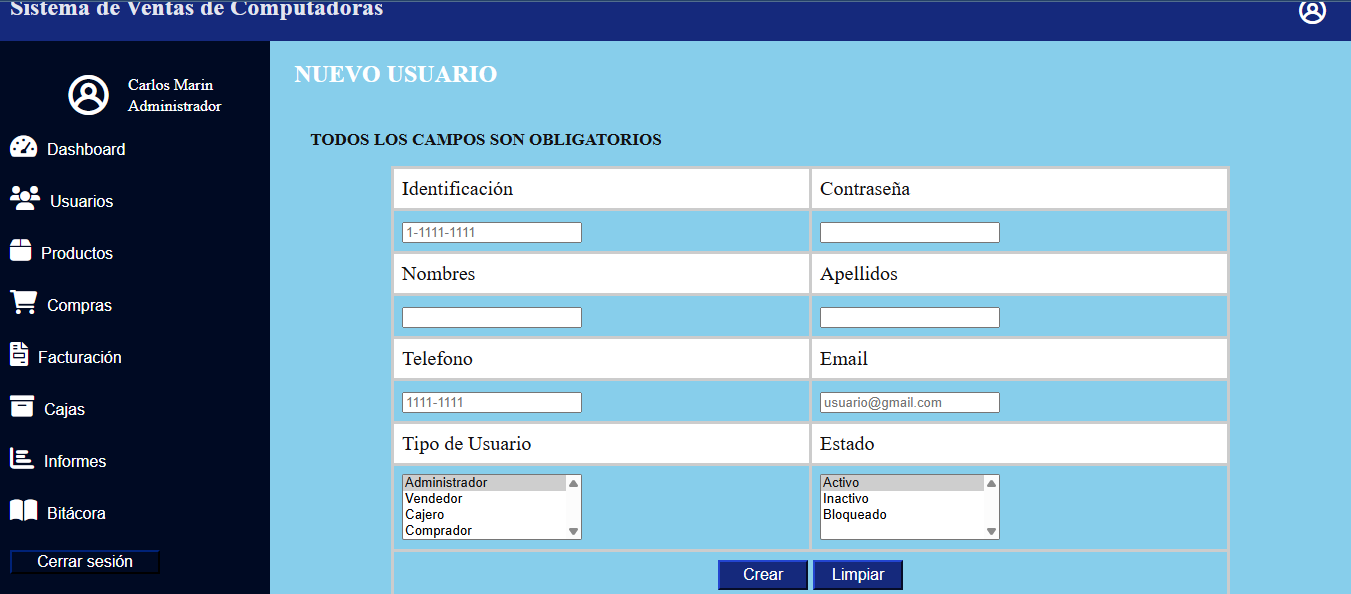Viewport: 1351px width, 594px height.
Task: Click the Limpiar button
Action: tap(857, 574)
